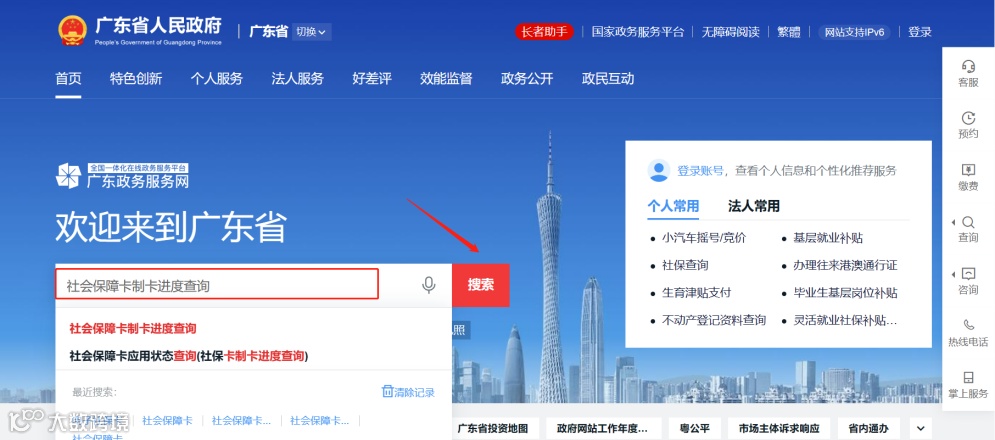Expand the chevron after 省内通办 links
The image size is (995, 440).
click(x=920, y=428)
